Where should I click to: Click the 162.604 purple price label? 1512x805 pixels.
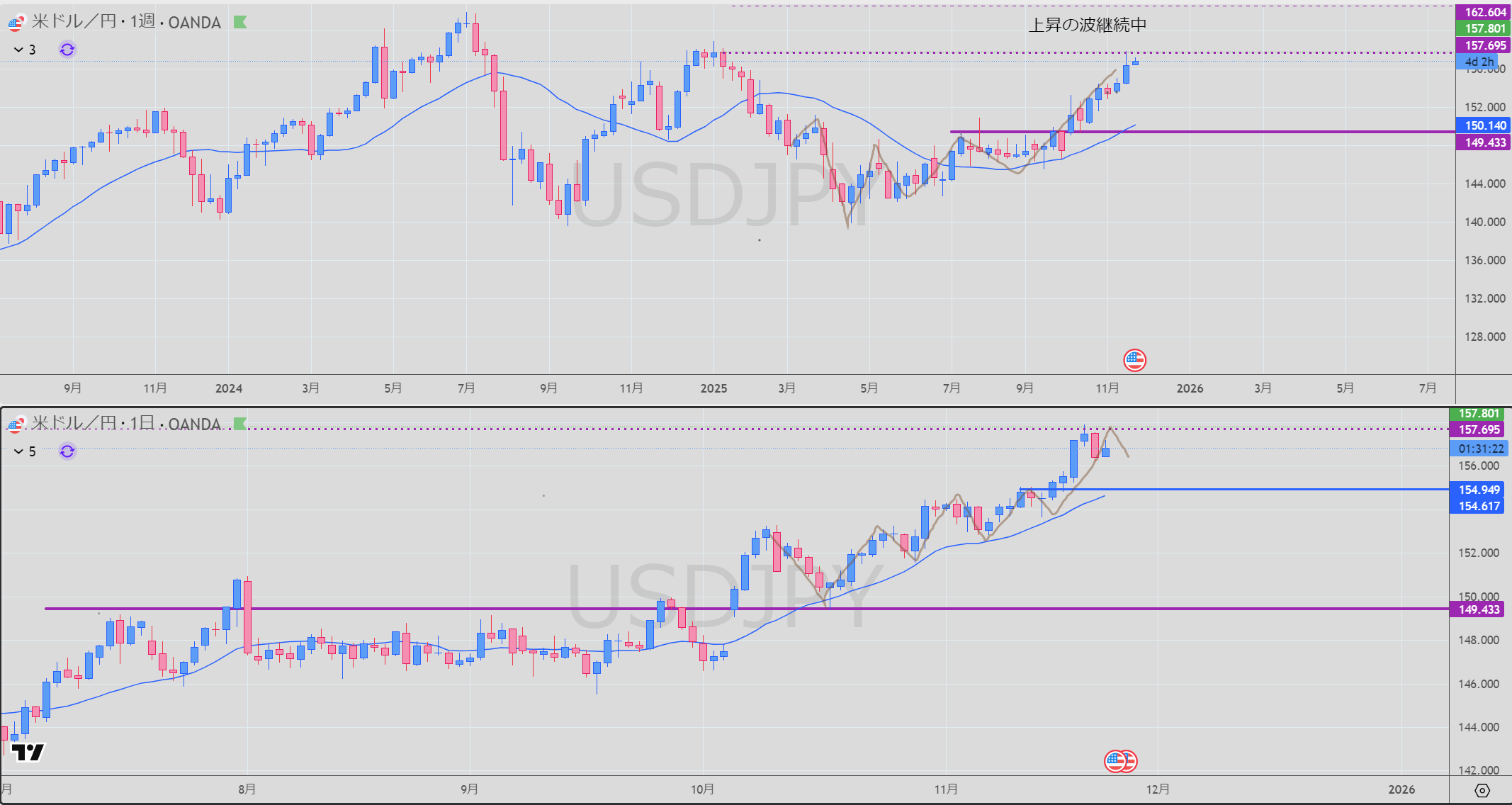pyautogui.click(x=1484, y=12)
